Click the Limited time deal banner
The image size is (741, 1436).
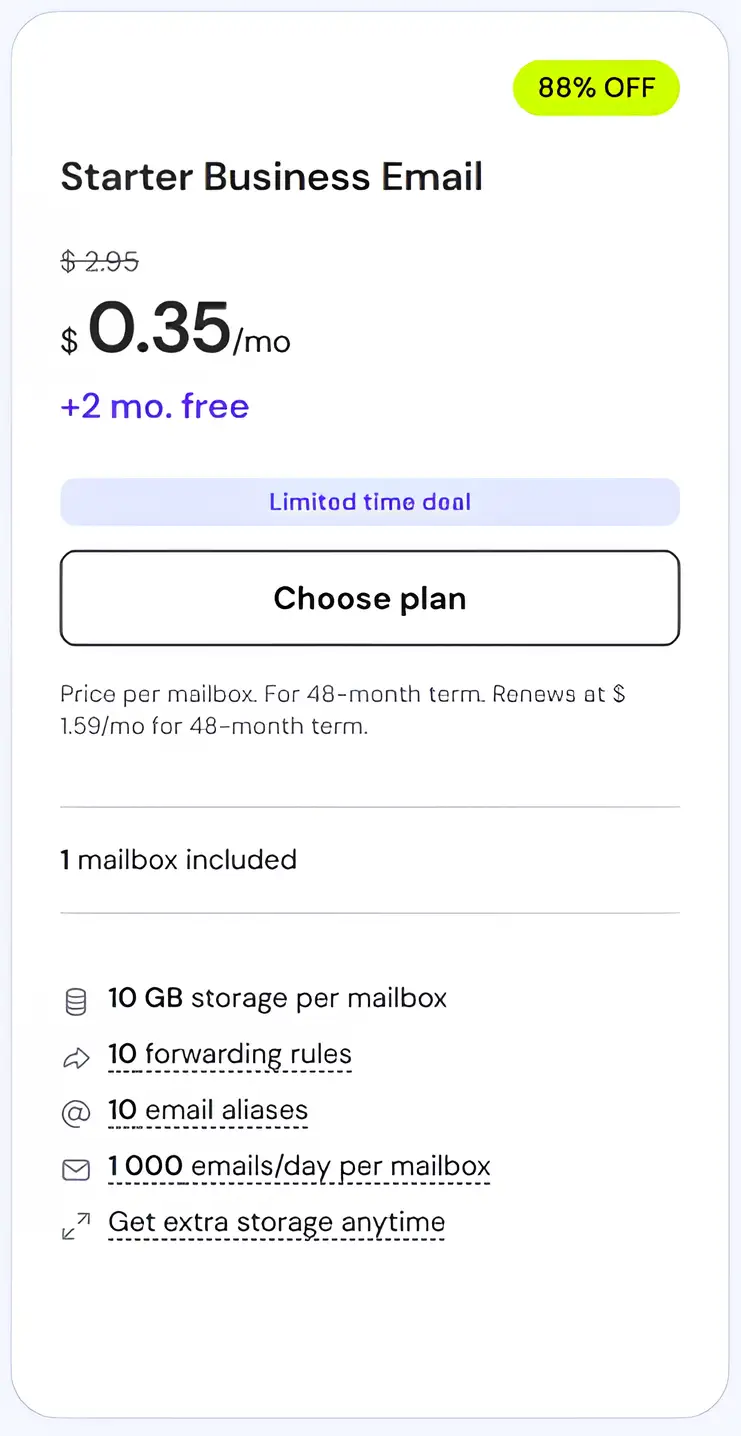tap(370, 502)
